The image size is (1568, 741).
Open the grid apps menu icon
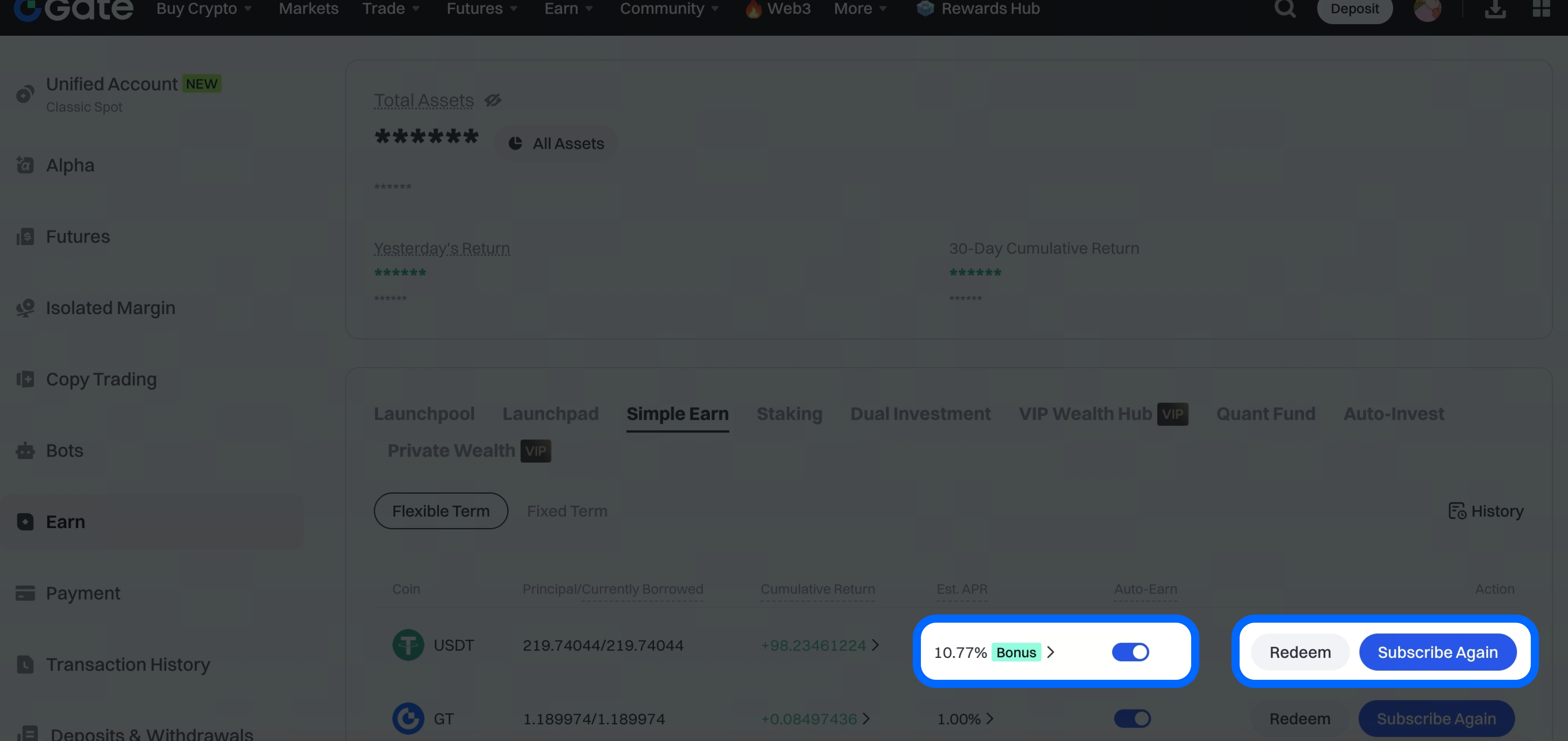[x=1541, y=8]
